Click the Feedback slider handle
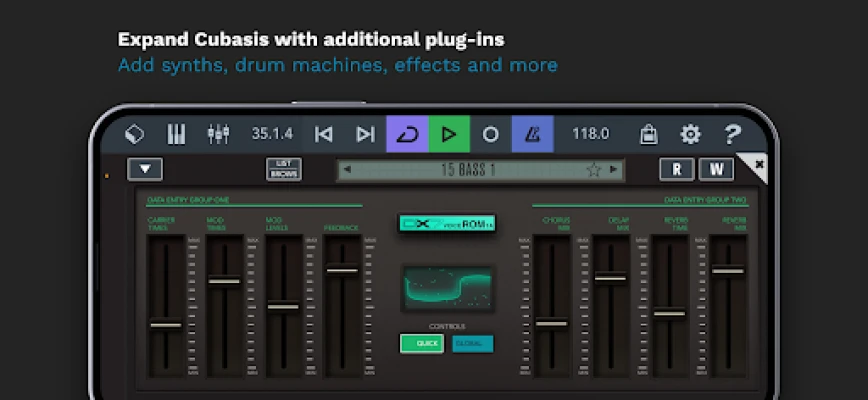The height and width of the screenshot is (400, 868). [x=342, y=271]
